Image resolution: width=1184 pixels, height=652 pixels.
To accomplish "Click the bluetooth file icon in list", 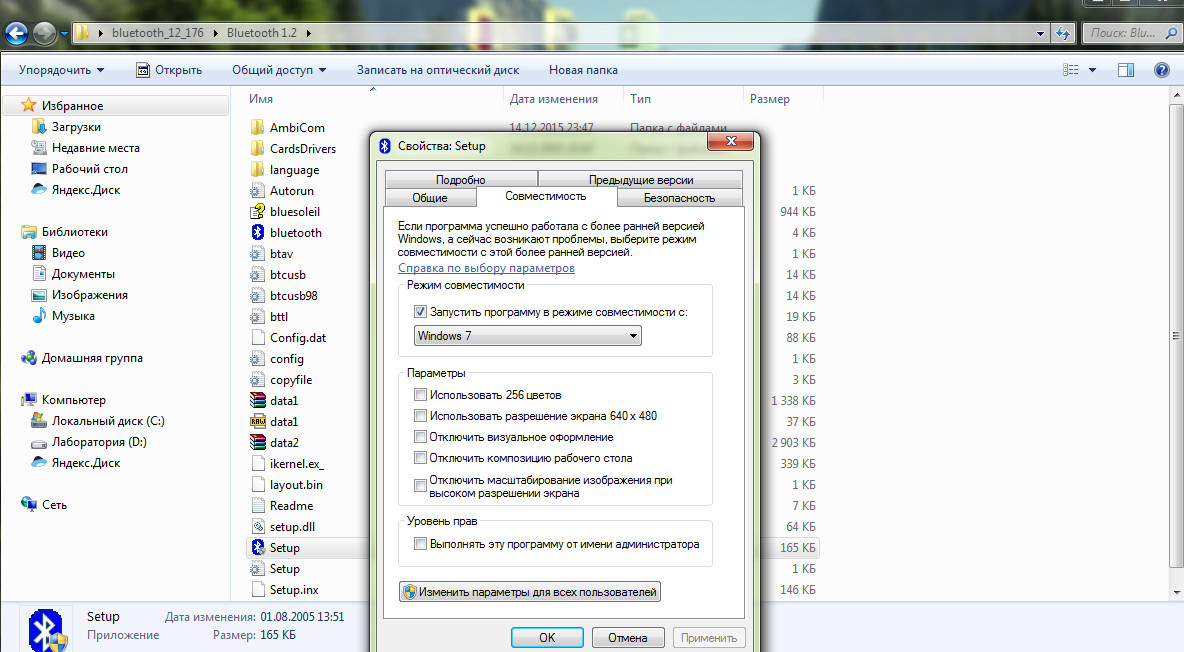I will coord(258,233).
